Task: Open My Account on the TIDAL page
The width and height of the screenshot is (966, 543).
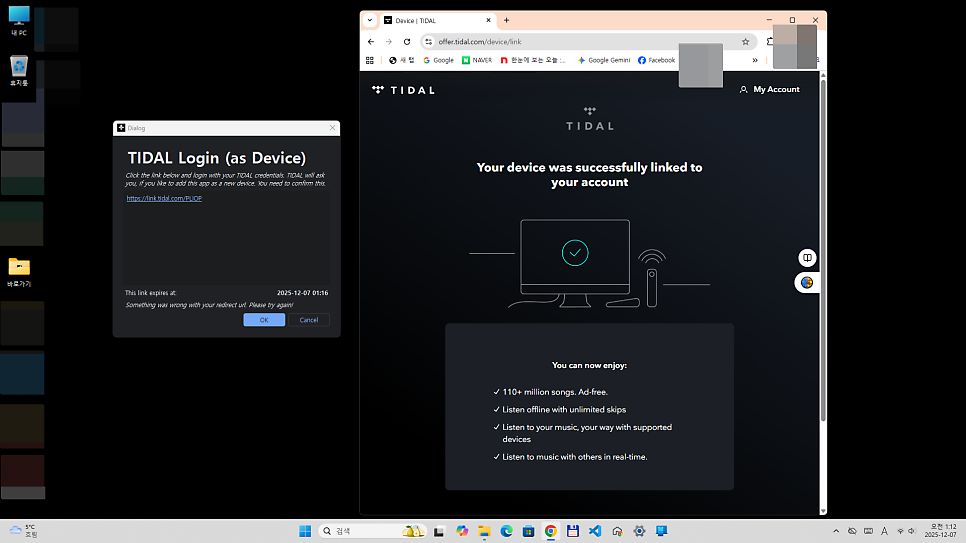Action: click(769, 89)
